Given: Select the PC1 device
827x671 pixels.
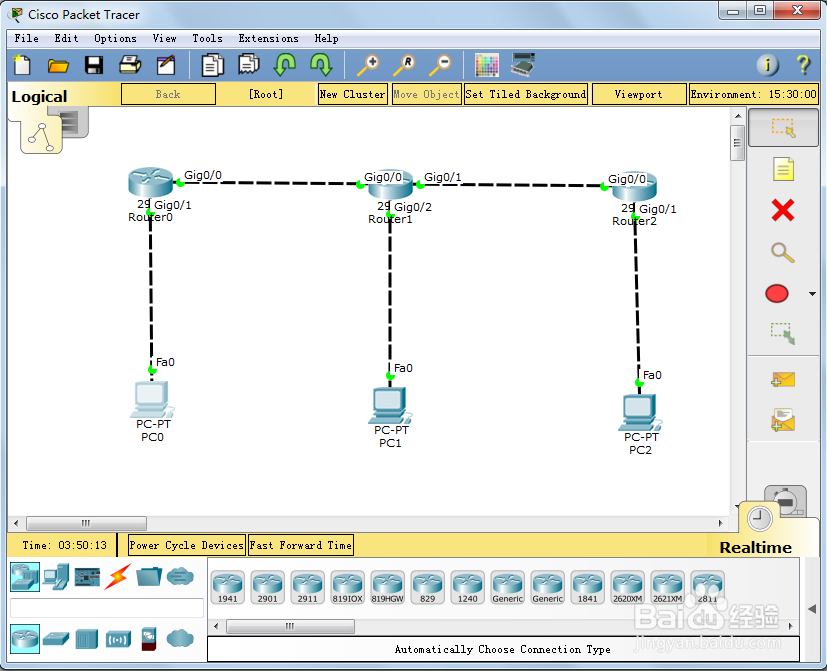Looking at the screenshot, I should 390,406.
